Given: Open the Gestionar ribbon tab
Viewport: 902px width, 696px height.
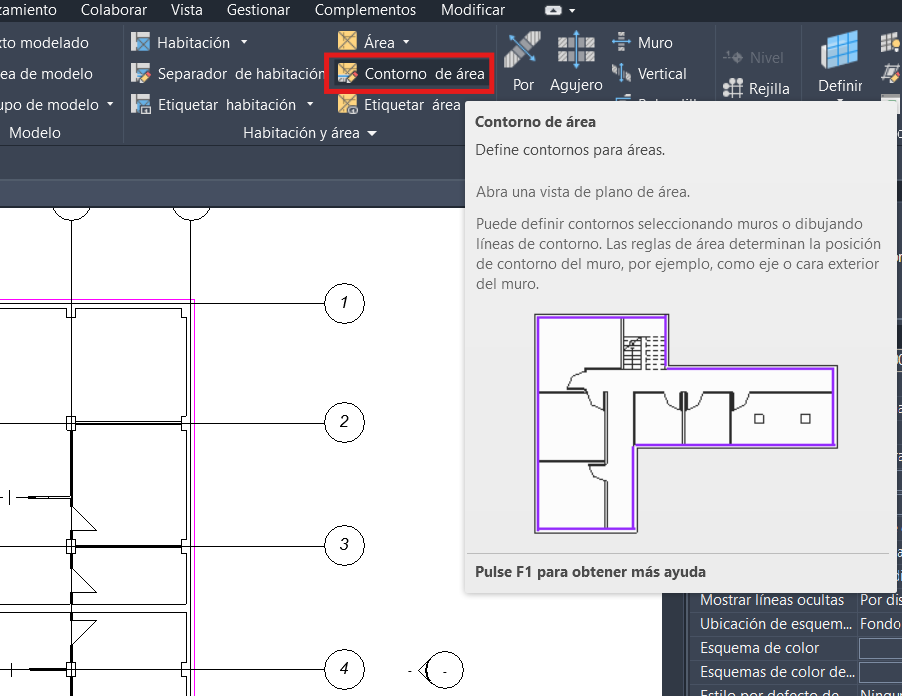Looking at the screenshot, I should click(x=259, y=10).
